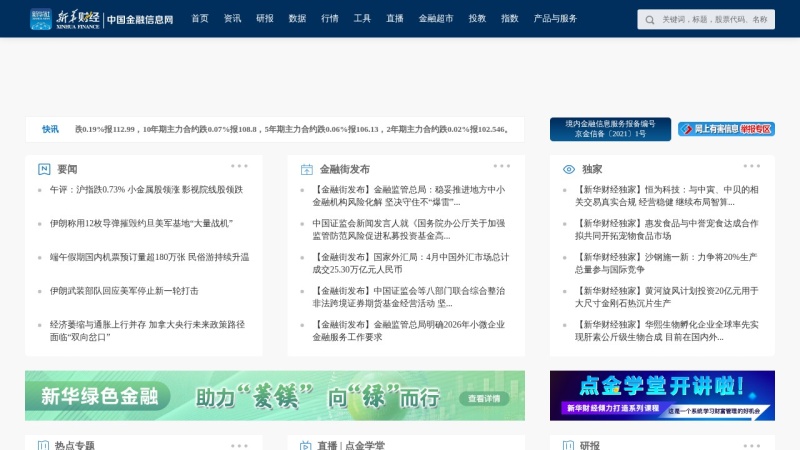Click the 中国金融信息网 site title
Screen dimensions: 800x450
point(140,20)
